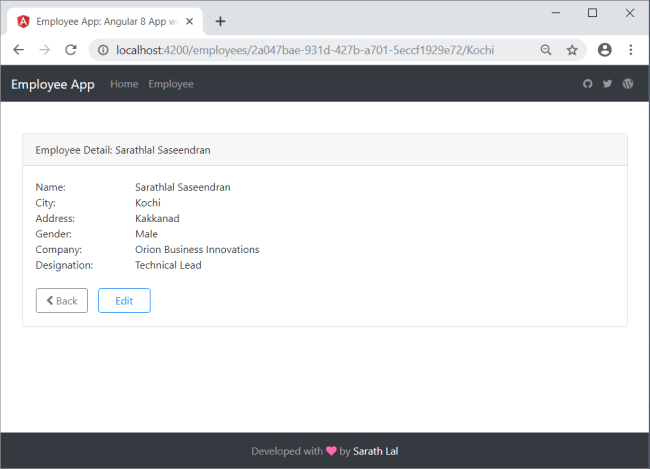The width and height of the screenshot is (650, 469).
Task: Click the gender value 'Male'
Action: [x=146, y=234]
